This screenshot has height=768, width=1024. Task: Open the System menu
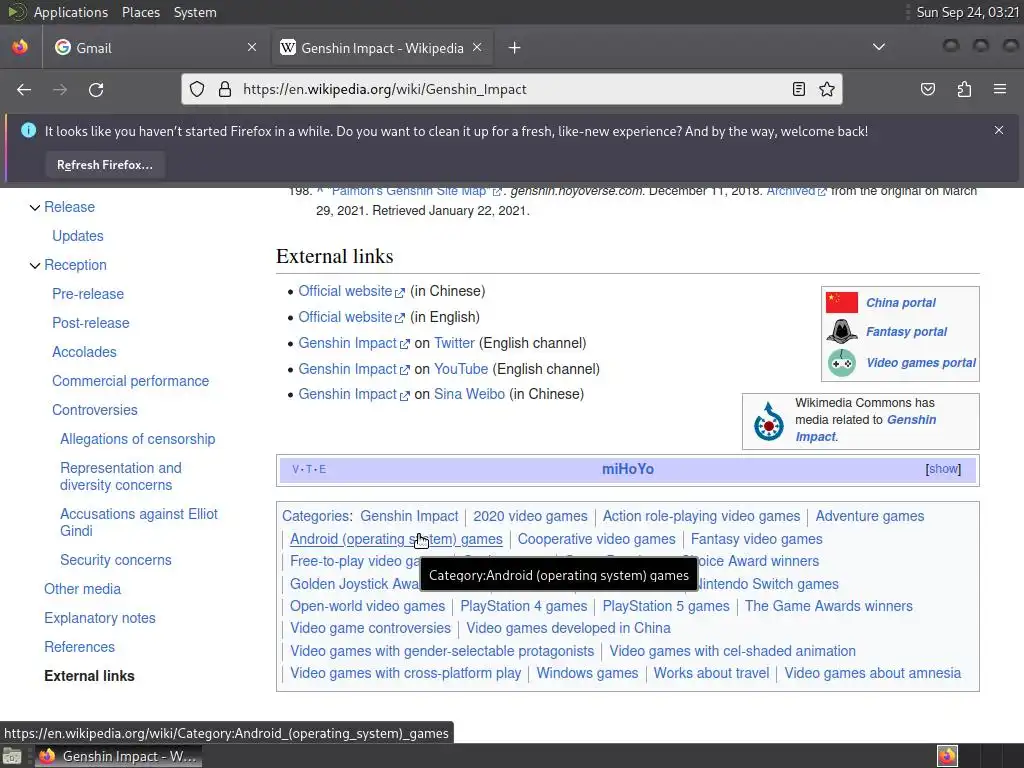click(x=195, y=12)
